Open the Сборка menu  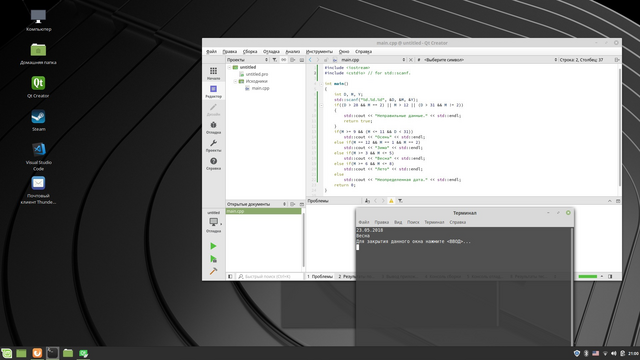point(250,51)
